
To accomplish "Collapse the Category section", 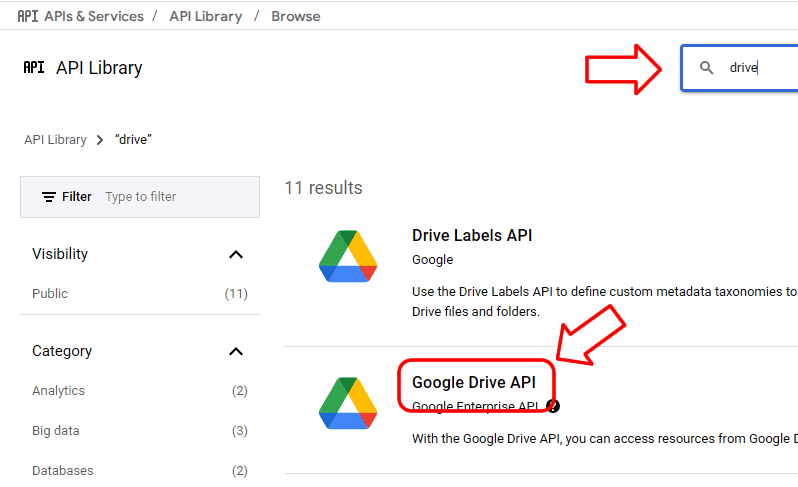I will [236, 352].
